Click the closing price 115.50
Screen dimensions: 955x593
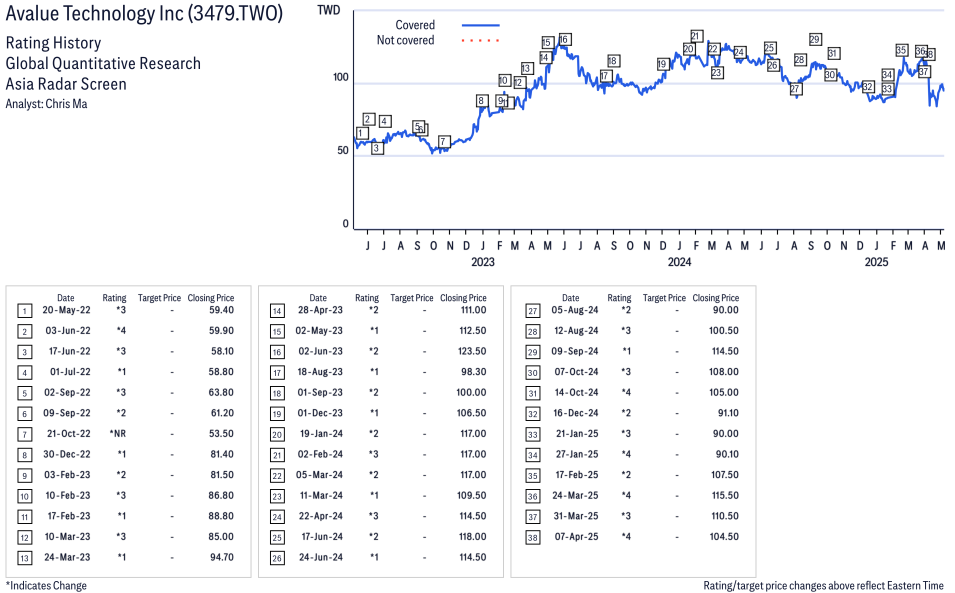point(725,496)
